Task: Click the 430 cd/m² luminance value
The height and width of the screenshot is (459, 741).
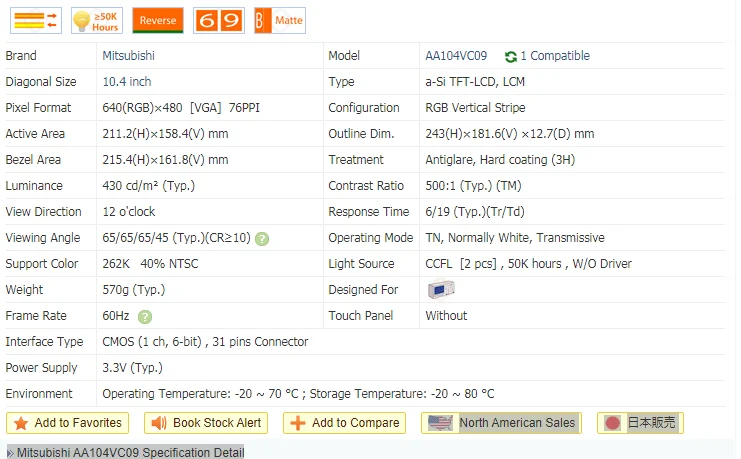Action: [148, 186]
